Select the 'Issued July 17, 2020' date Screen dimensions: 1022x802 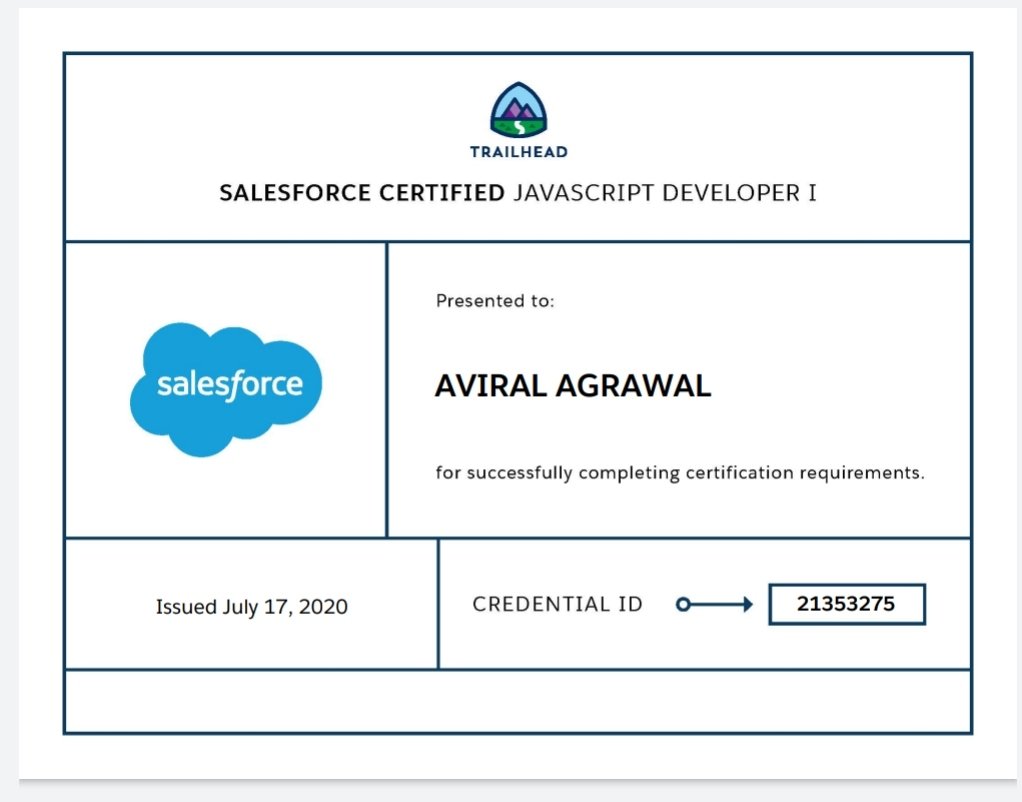coord(252,607)
